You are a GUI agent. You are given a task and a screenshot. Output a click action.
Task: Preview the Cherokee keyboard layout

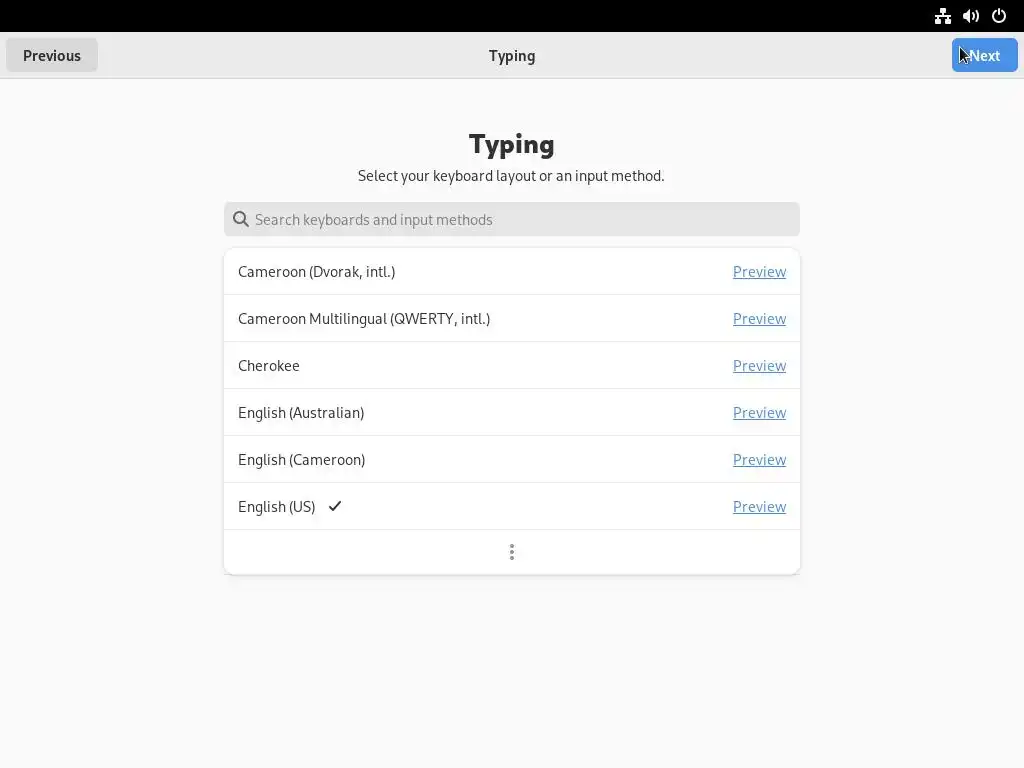click(x=759, y=365)
